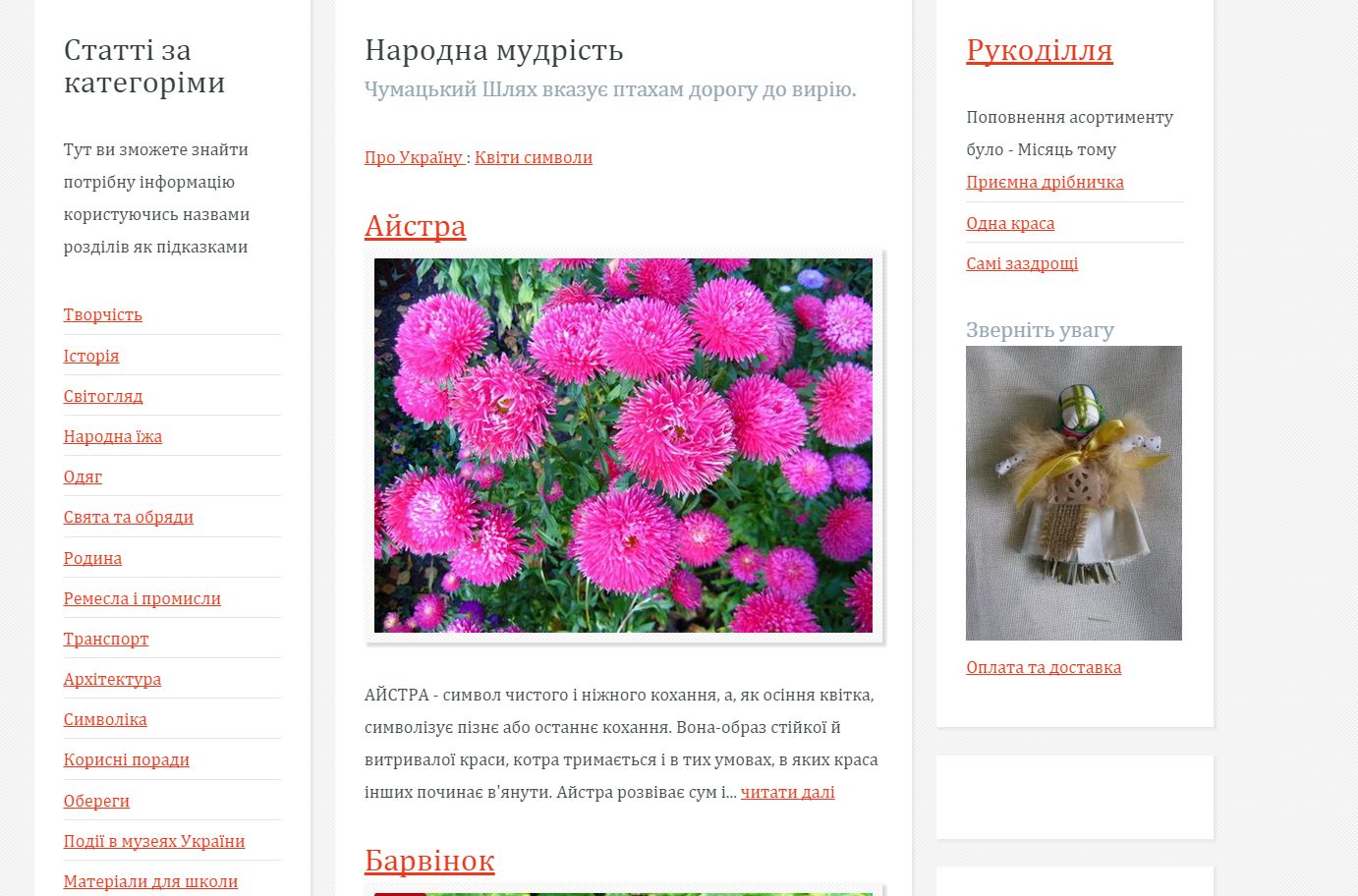Open the Айстра article title
1358x896 pixels.
415,226
